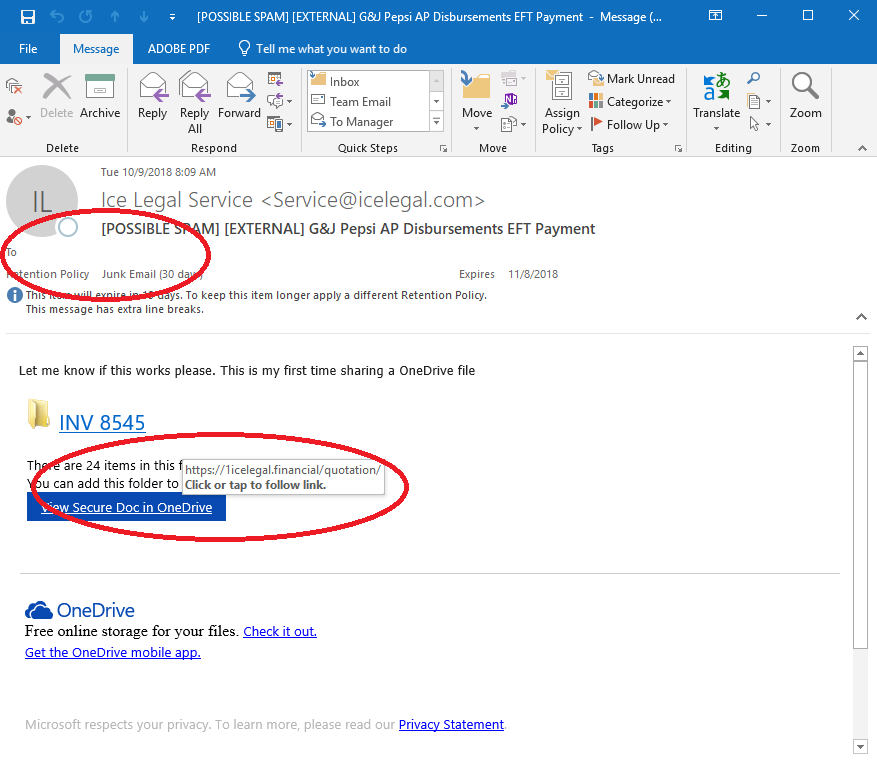
Task: Click View Secure Doc in OneDrive button
Action: 126,507
